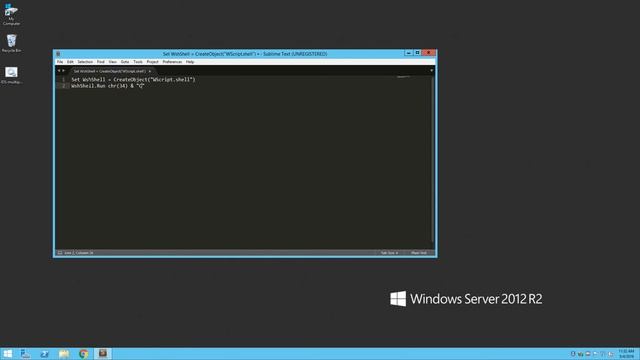Maximize the Sublime Text window
640x360 pixels.
coord(417,53)
